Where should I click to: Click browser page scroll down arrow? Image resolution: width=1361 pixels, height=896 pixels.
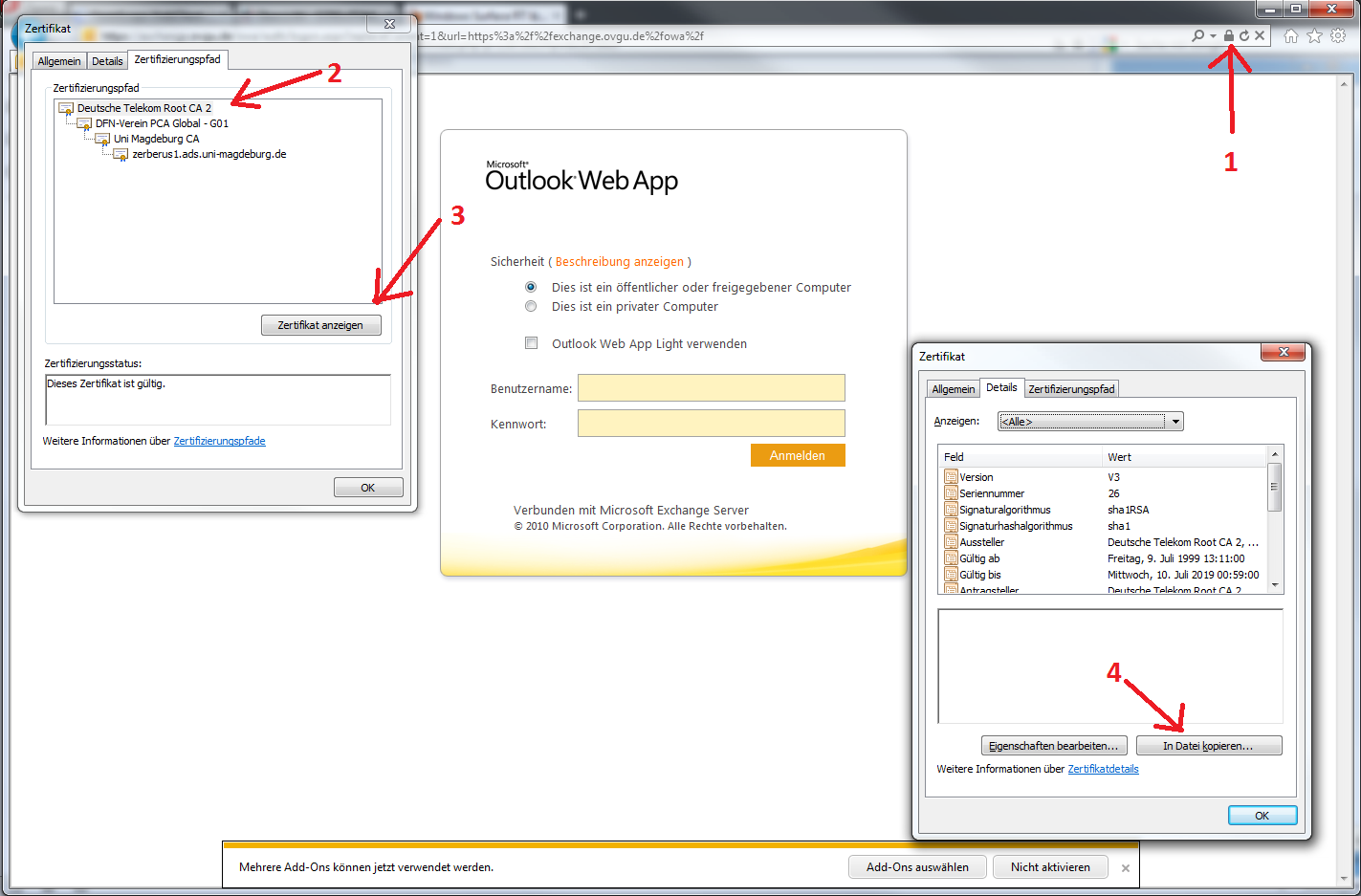[1344, 878]
